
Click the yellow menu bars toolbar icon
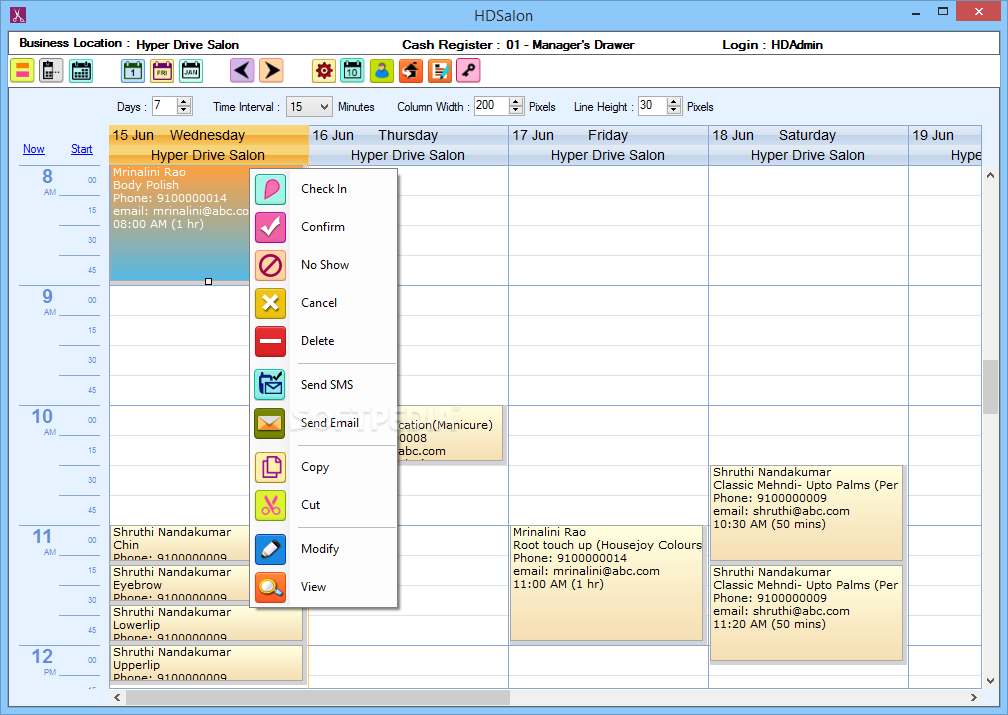coord(22,71)
